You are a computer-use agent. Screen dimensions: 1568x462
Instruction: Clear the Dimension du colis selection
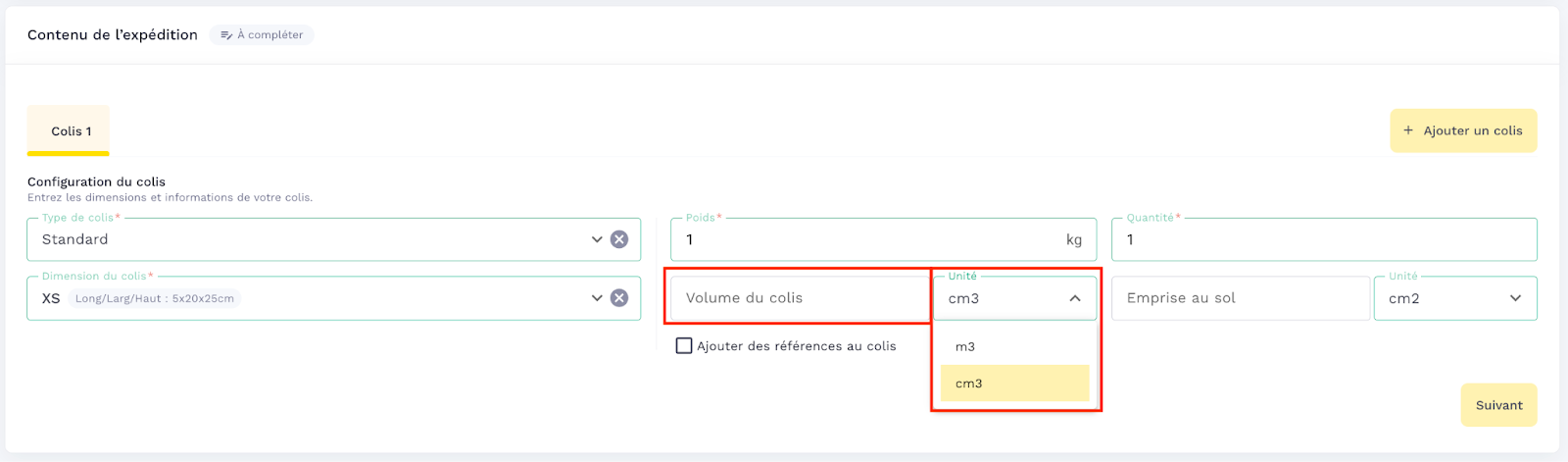(619, 298)
